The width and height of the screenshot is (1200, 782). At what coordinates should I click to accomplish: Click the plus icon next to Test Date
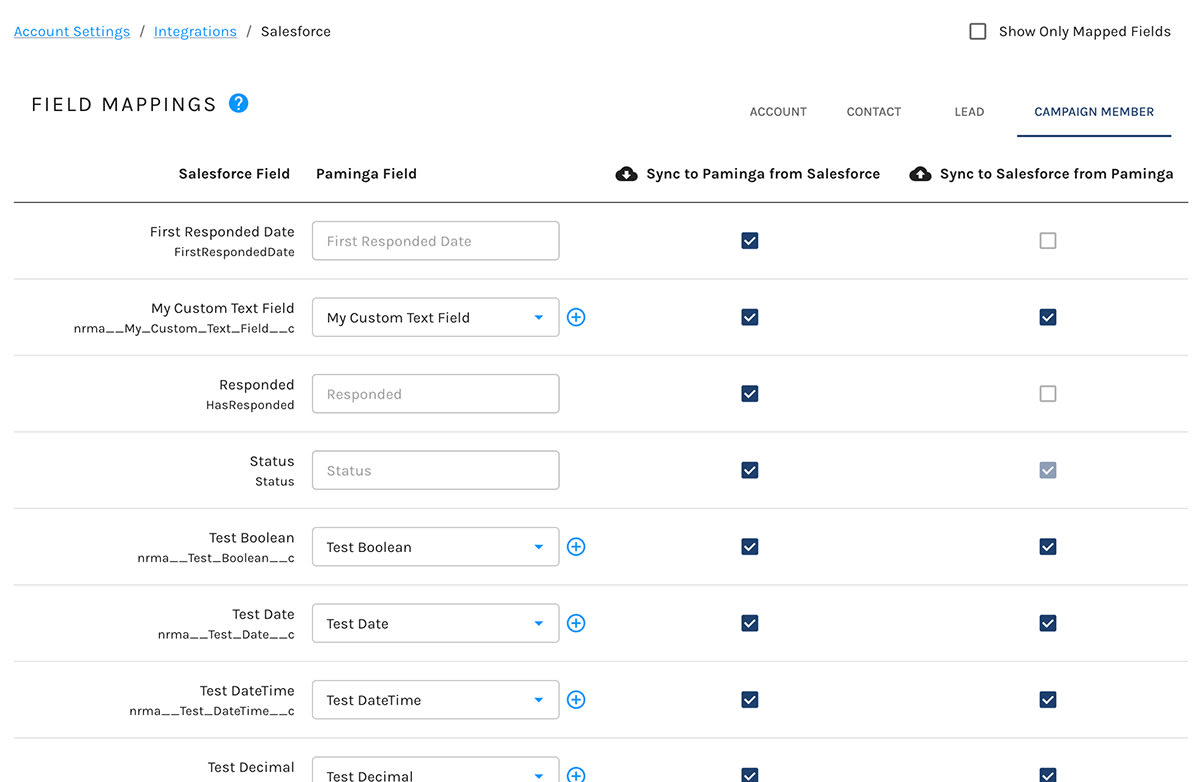pyautogui.click(x=576, y=623)
